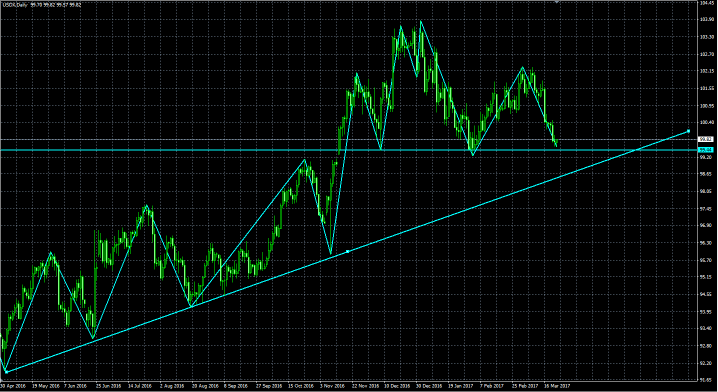Click the 100.40 price scale label
This screenshot has width=718, height=392.
(707, 122)
